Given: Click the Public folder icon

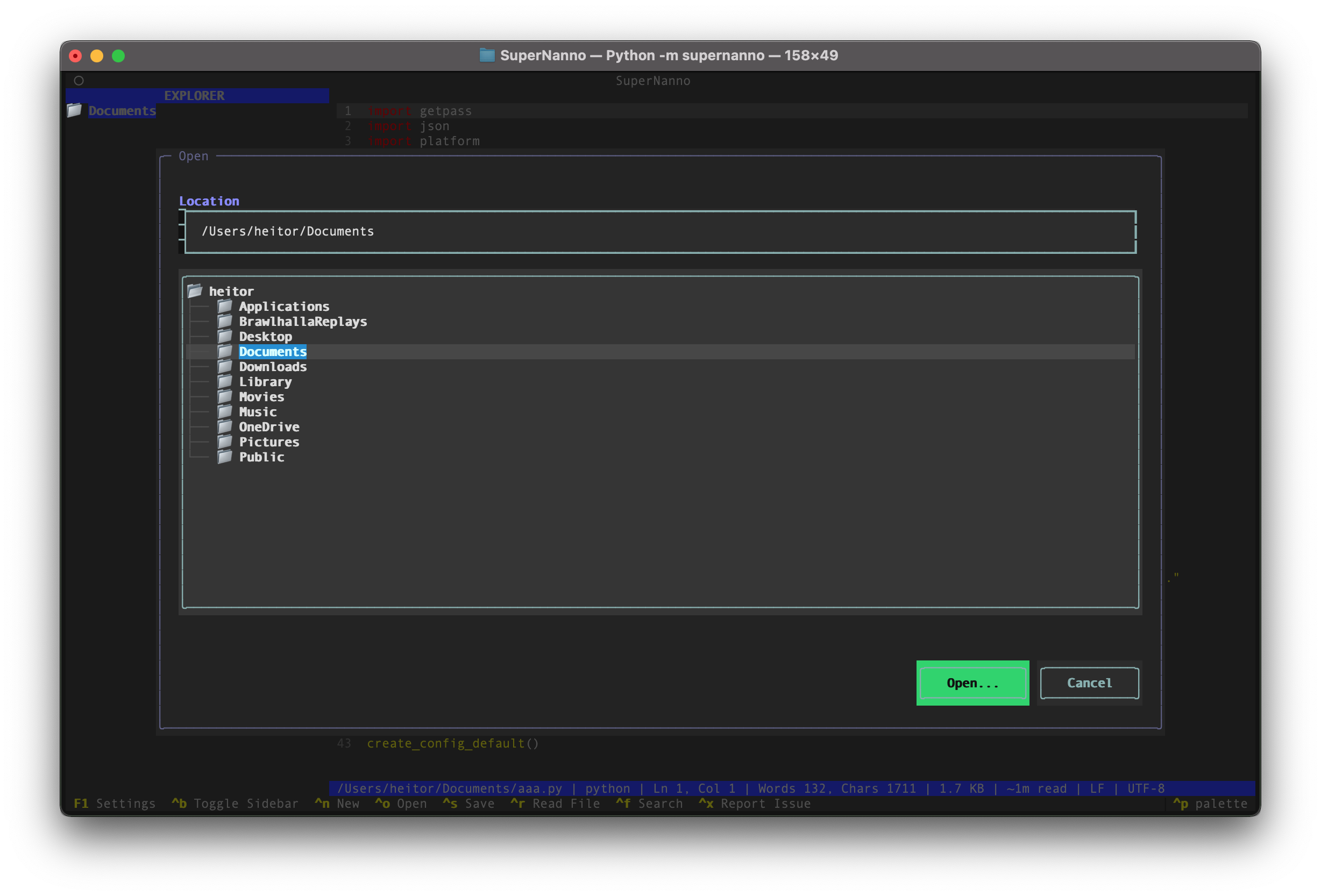Looking at the screenshot, I should [x=225, y=457].
